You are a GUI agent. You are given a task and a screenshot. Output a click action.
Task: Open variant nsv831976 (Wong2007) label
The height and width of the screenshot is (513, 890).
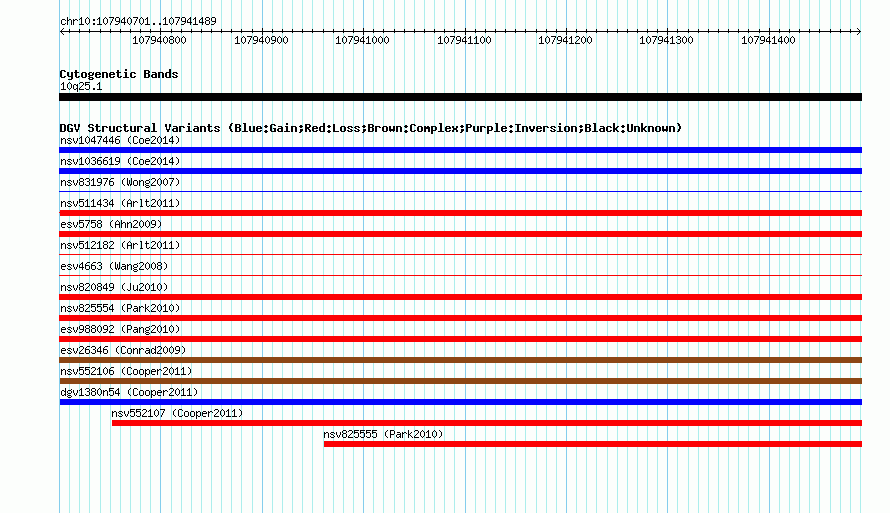[x=120, y=182]
